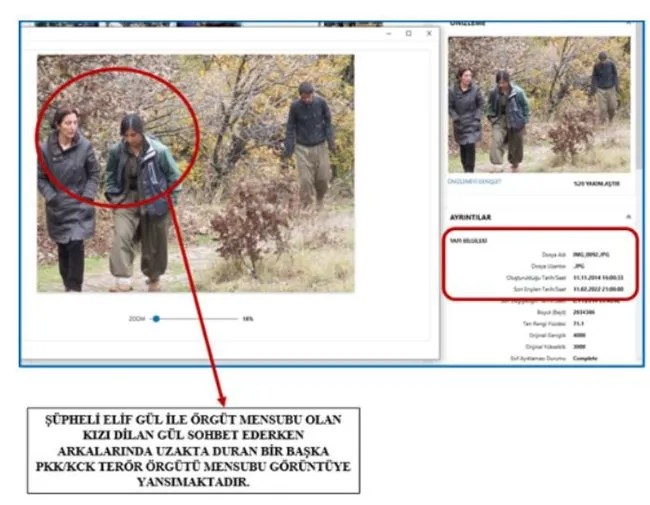650x505 pixels.
Task: Click the 'Orijinal Yükseklik' field label
Action: [x=546, y=347]
